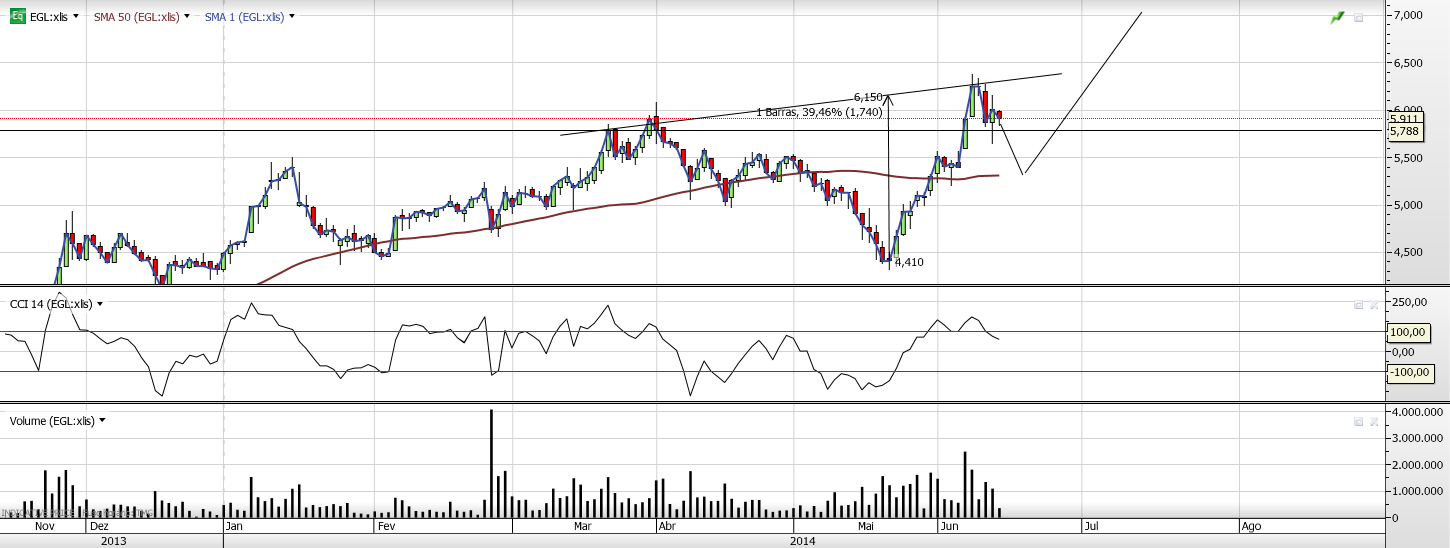1450x548 pixels.
Task: Click the green lightning streaming icon
Action: pyautogui.click(x=1338, y=18)
